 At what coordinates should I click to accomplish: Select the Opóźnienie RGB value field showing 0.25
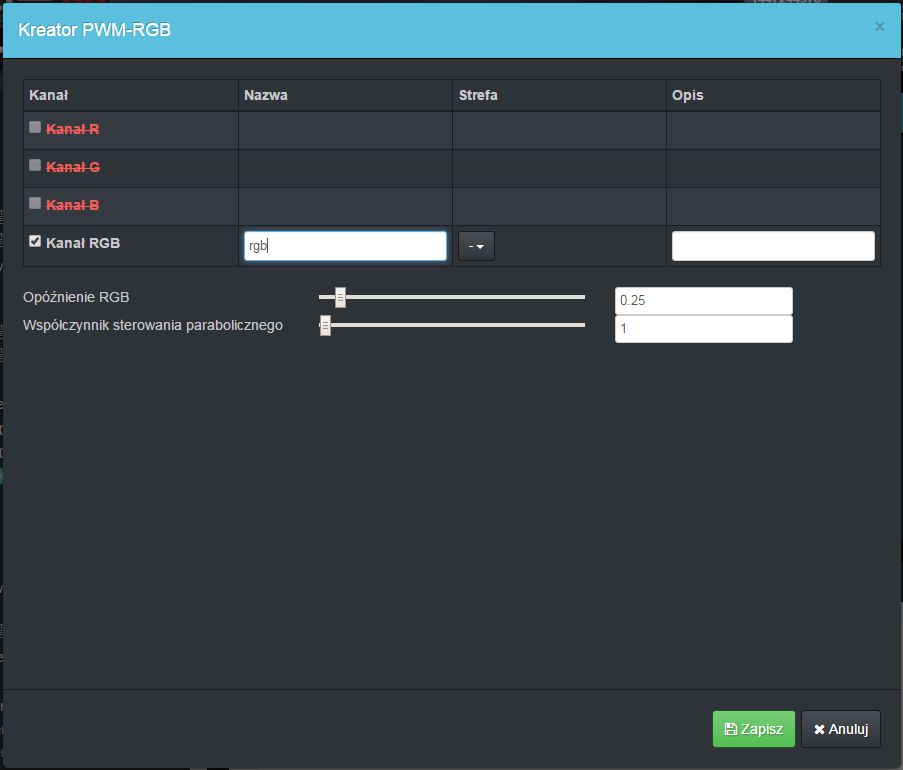tap(703, 301)
